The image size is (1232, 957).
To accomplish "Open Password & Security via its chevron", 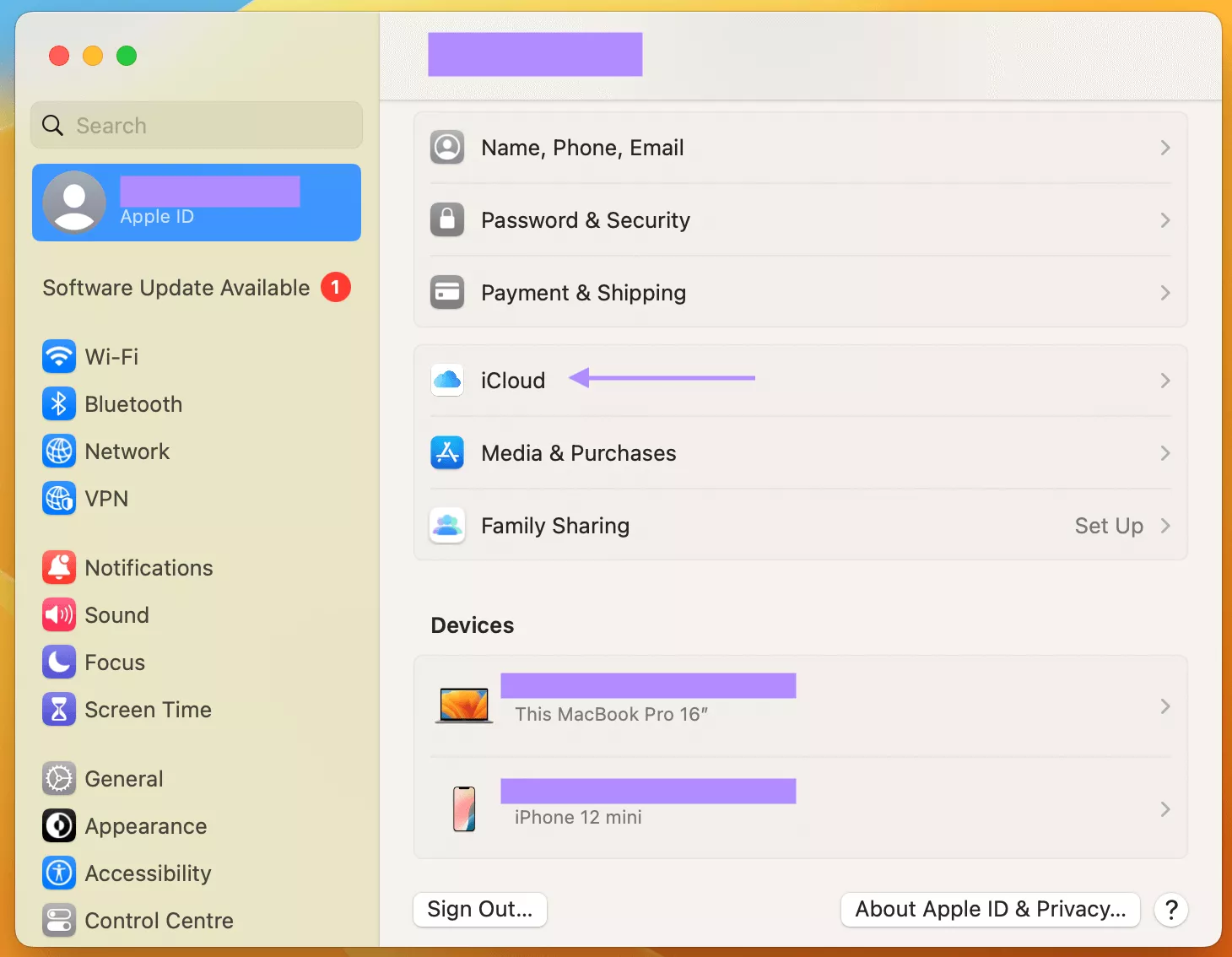I will pyautogui.click(x=1166, y=220).
